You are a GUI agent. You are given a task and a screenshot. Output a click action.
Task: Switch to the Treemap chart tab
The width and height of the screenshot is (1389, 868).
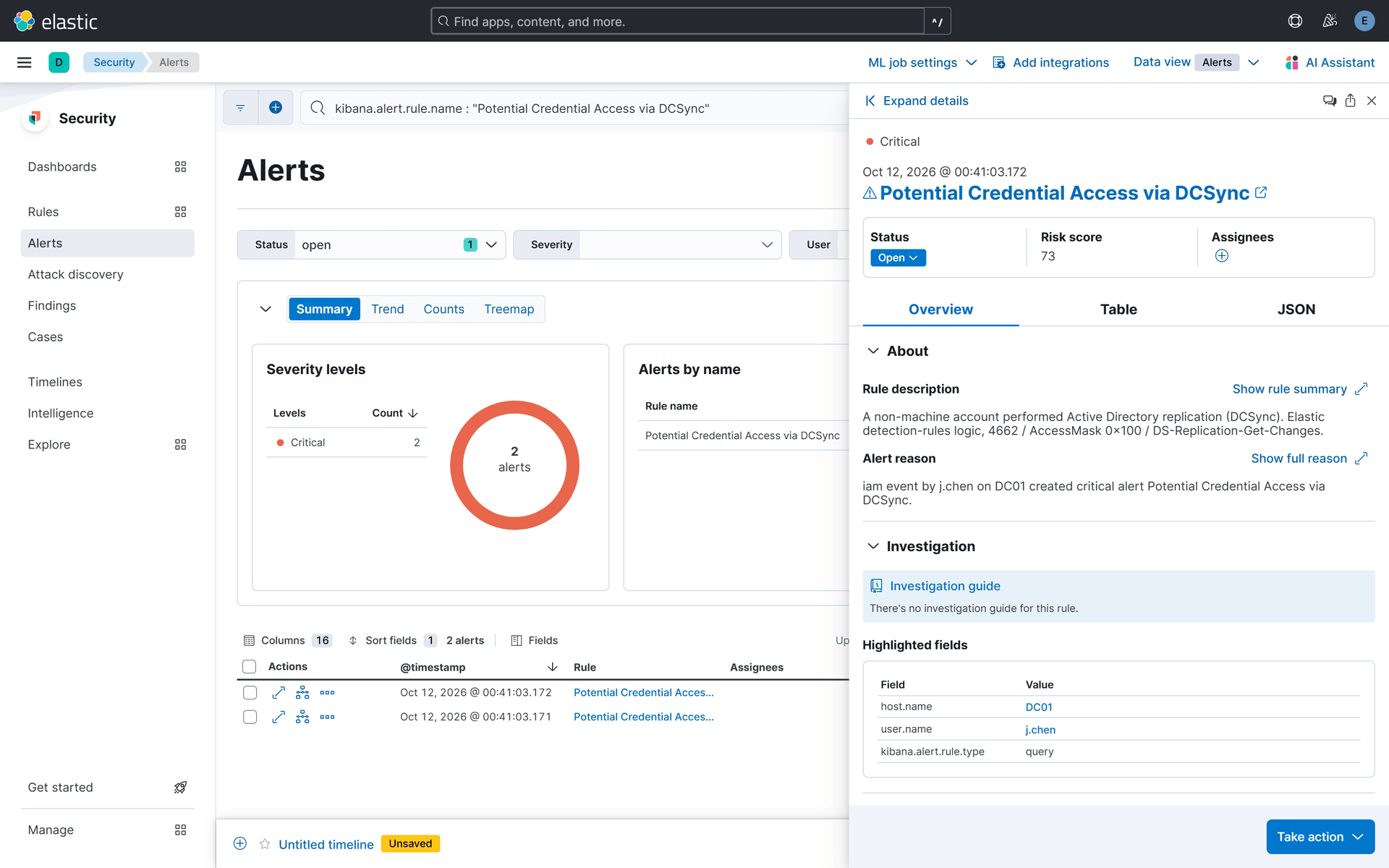[509, 309]
